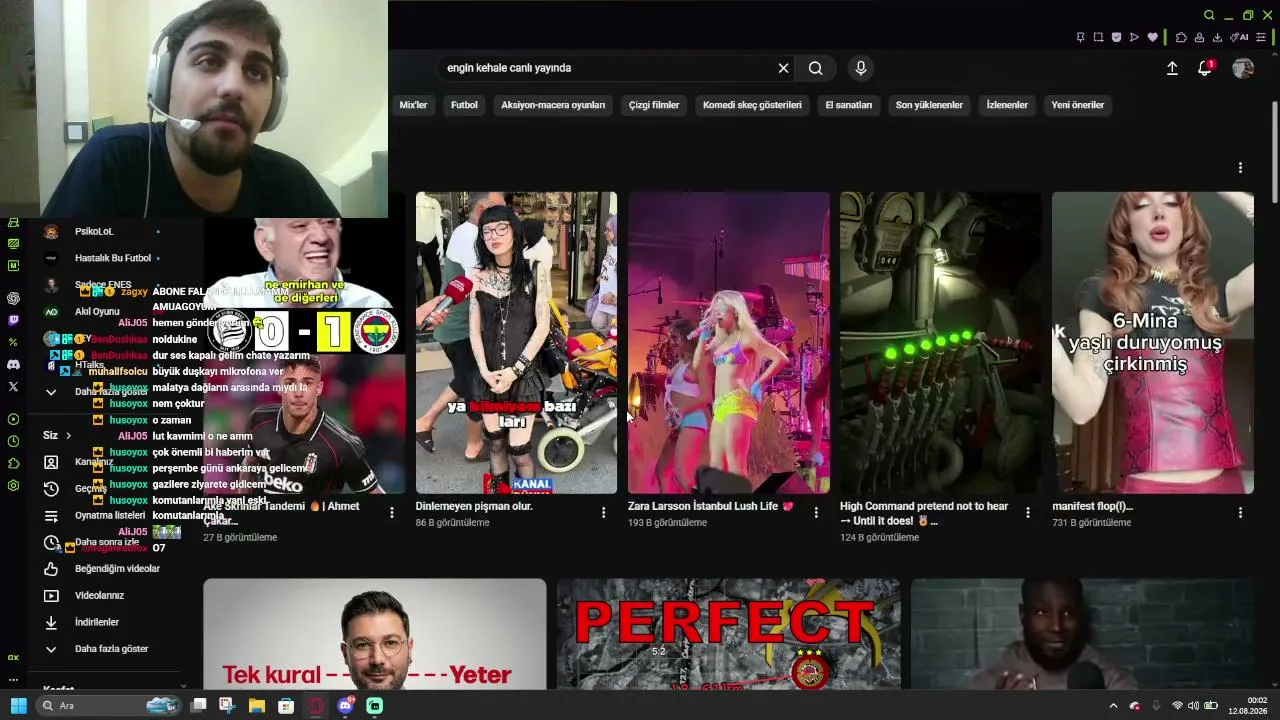Open Beğendiğim videolar in the sidebar

105,569
